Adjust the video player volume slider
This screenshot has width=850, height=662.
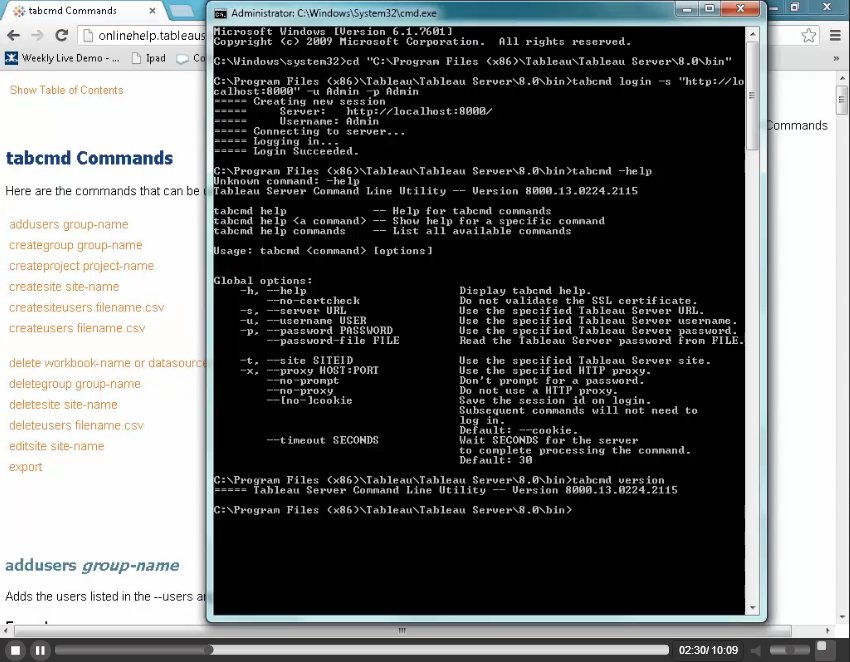click(788, 650)
